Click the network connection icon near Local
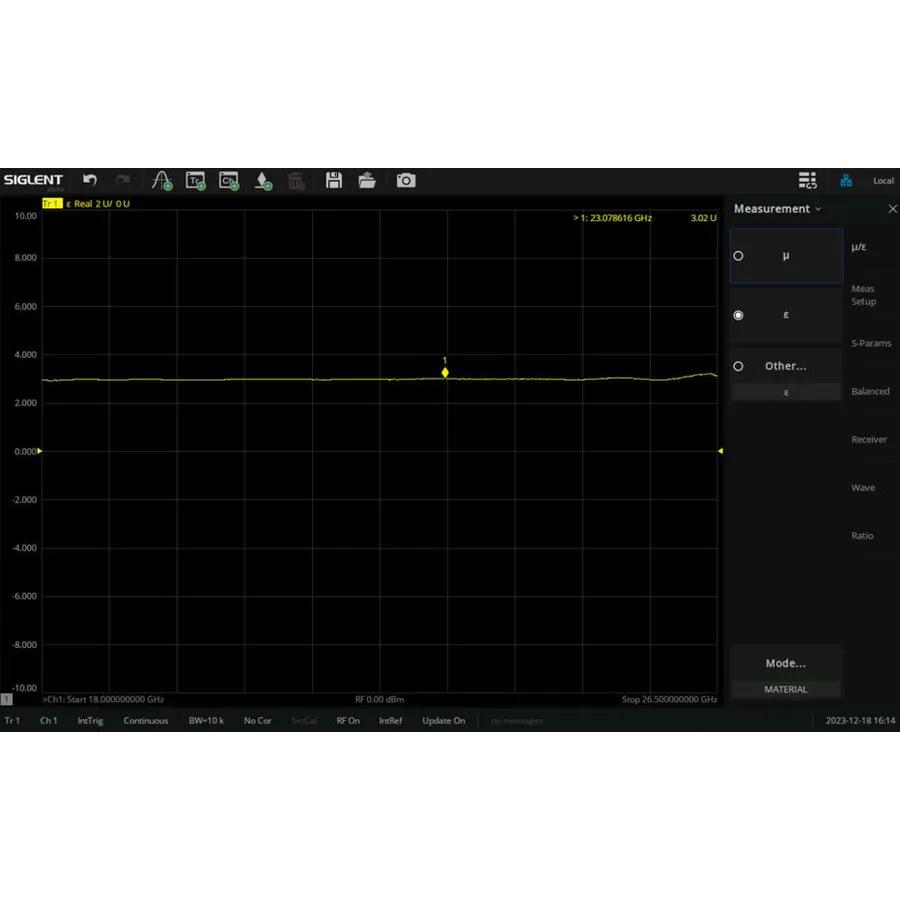The height and width of the screenshot is (900, 900). 846,180
